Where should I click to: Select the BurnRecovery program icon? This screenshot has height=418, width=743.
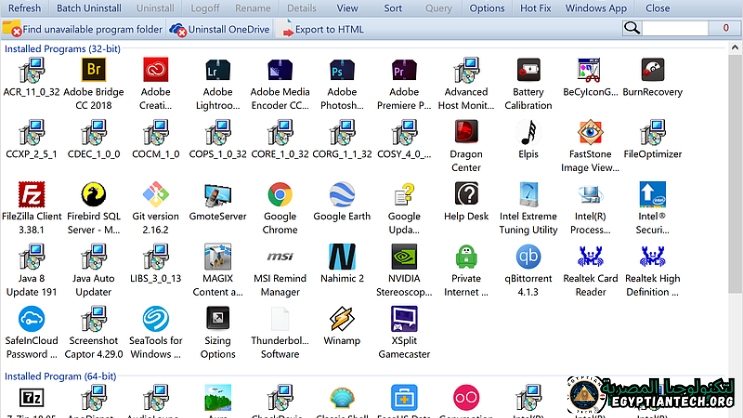652,70
